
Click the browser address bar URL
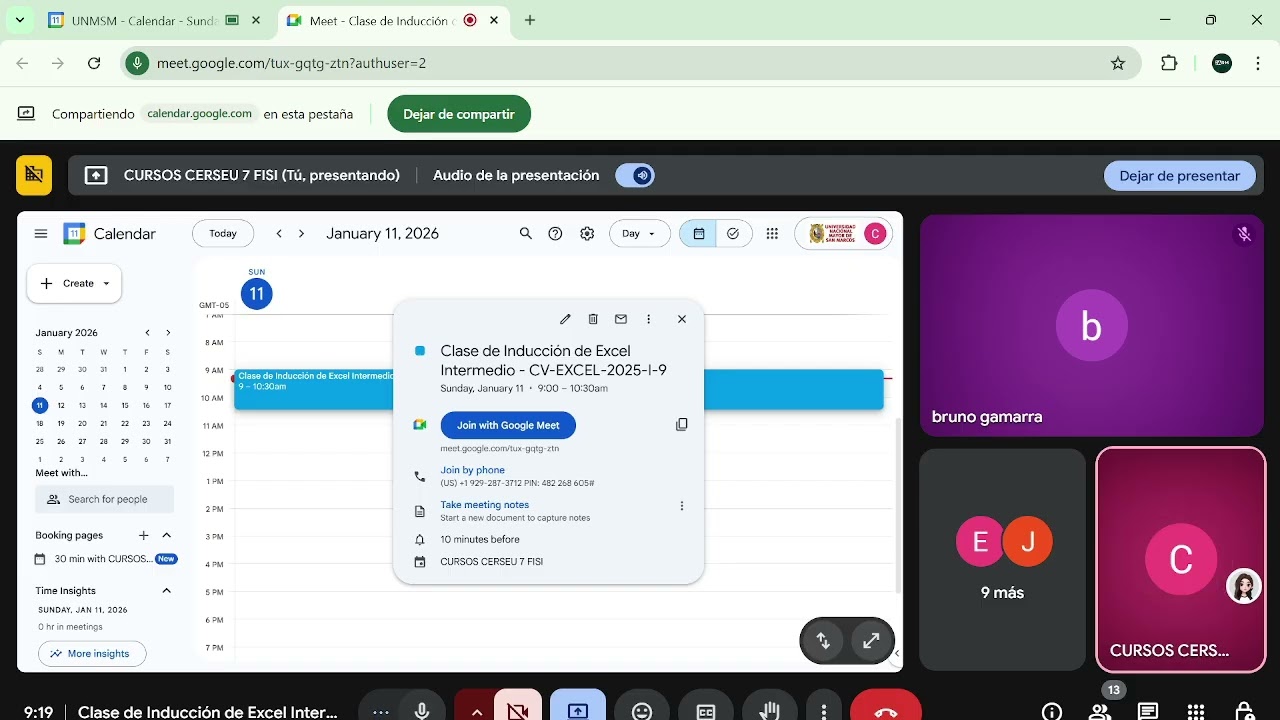tap(291, 63)
